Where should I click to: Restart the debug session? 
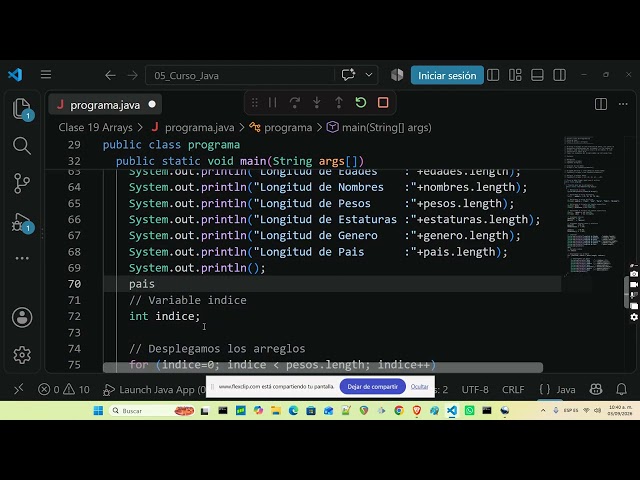361,102
